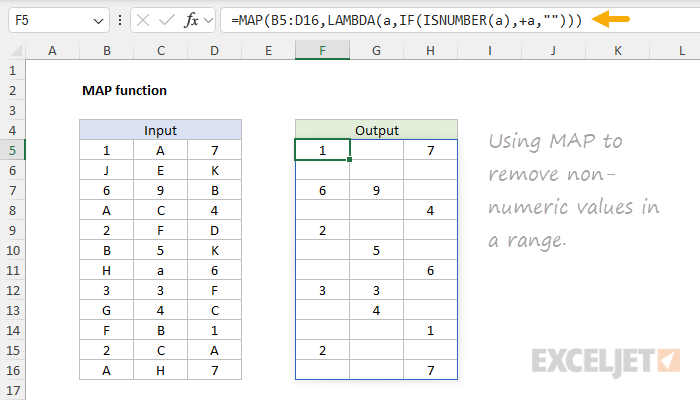Viewport: 700px width, 400px height.
Task: Select Output cell F5 containing 1
Action: 322,150
